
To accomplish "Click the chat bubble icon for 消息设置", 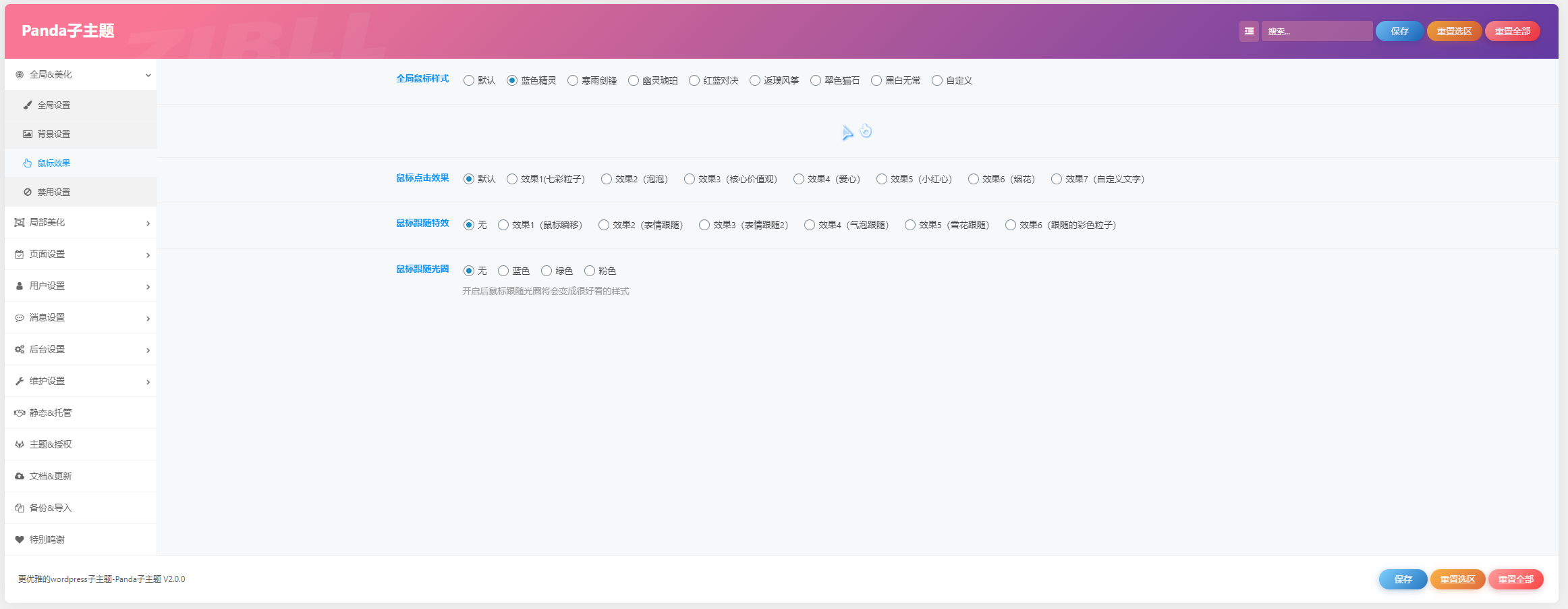I will tap(20, 318).
